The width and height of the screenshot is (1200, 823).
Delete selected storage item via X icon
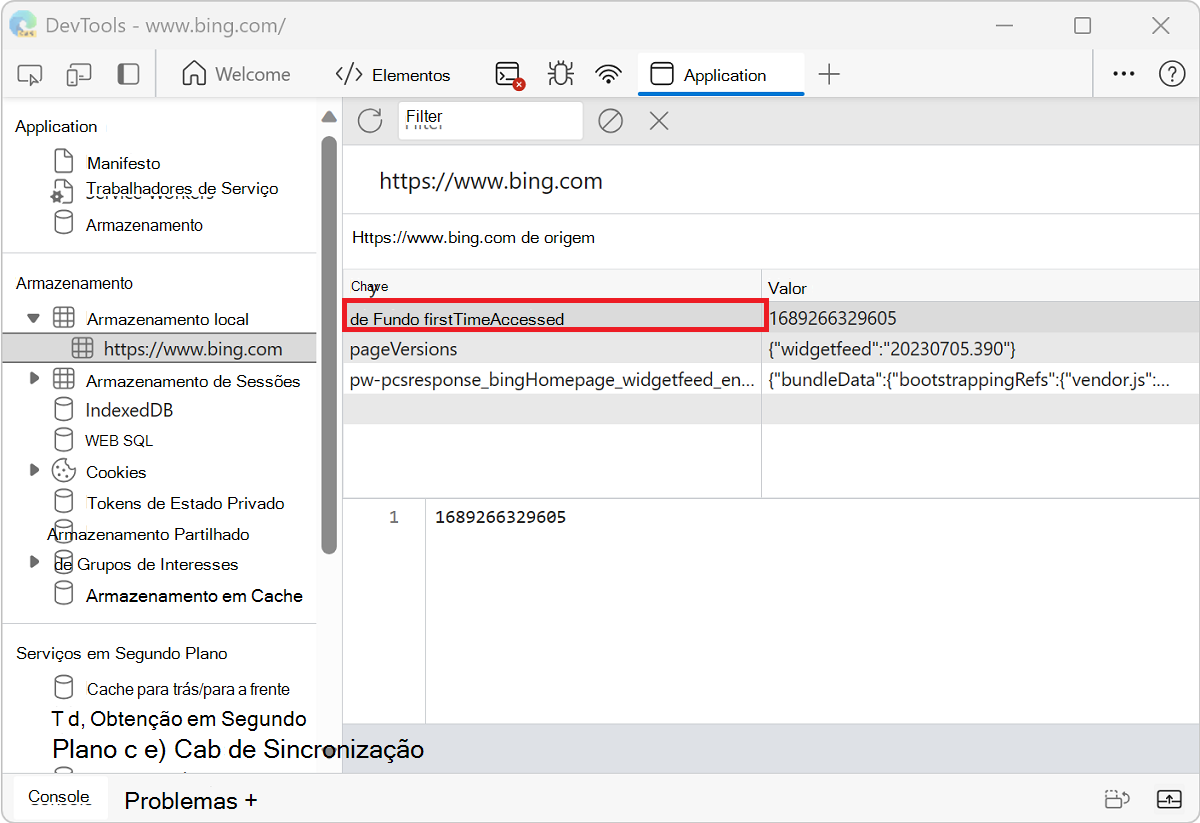tap(658, 120)
